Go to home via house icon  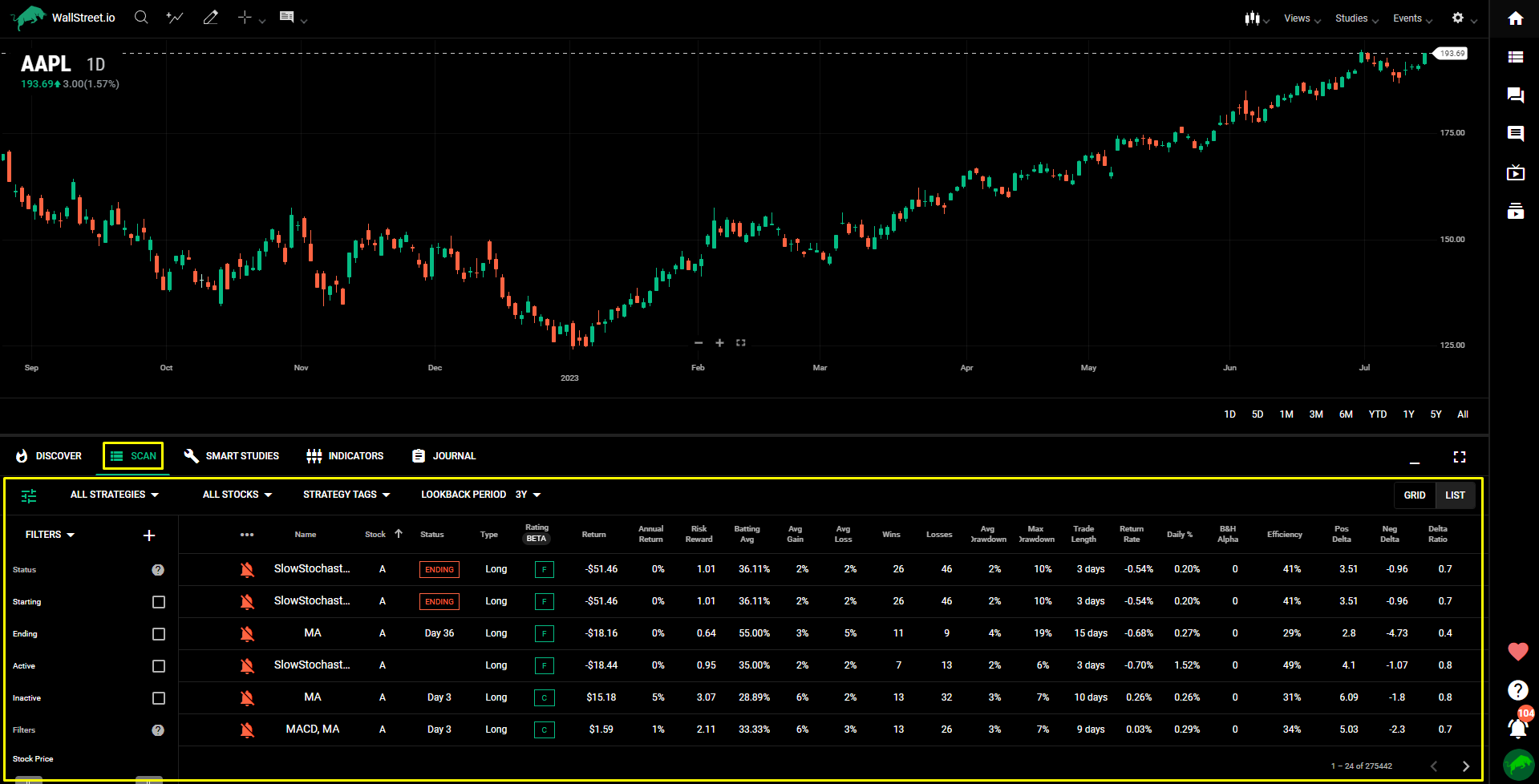(x=1515, y=18)
